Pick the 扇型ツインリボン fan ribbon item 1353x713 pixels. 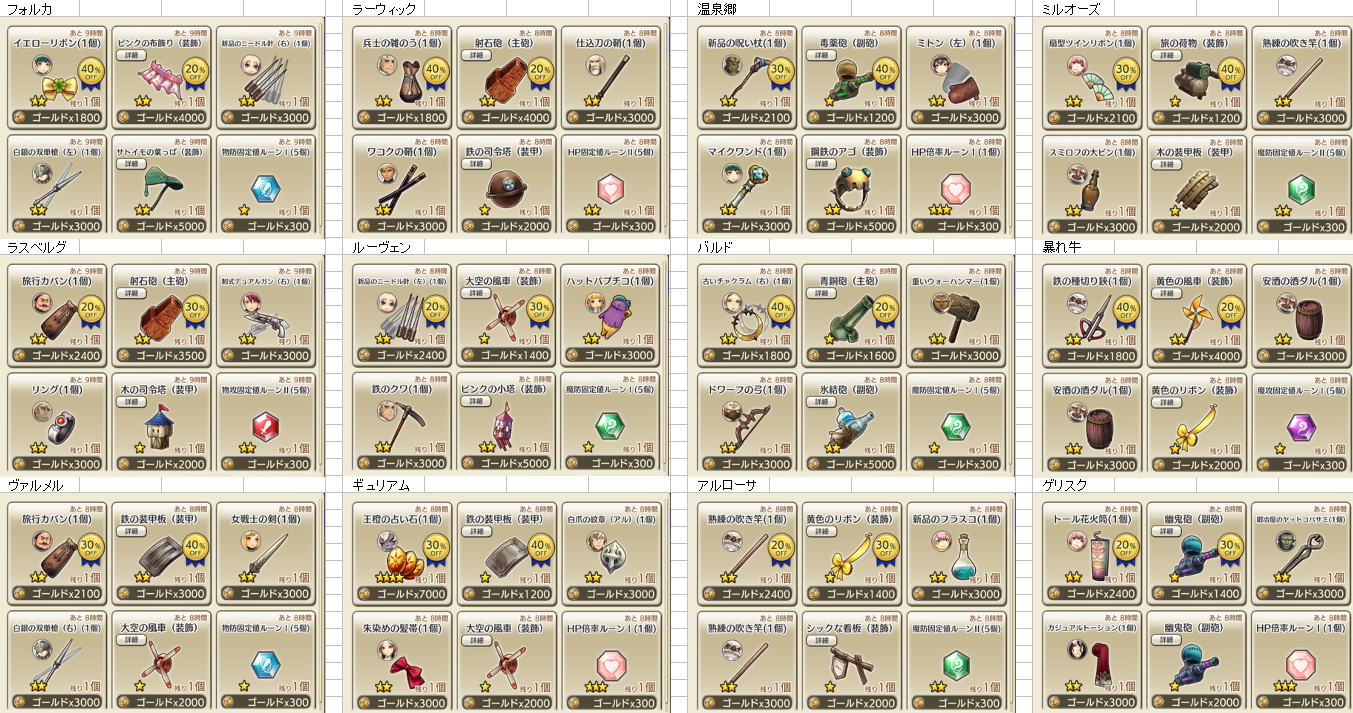tap(1092, 77)
